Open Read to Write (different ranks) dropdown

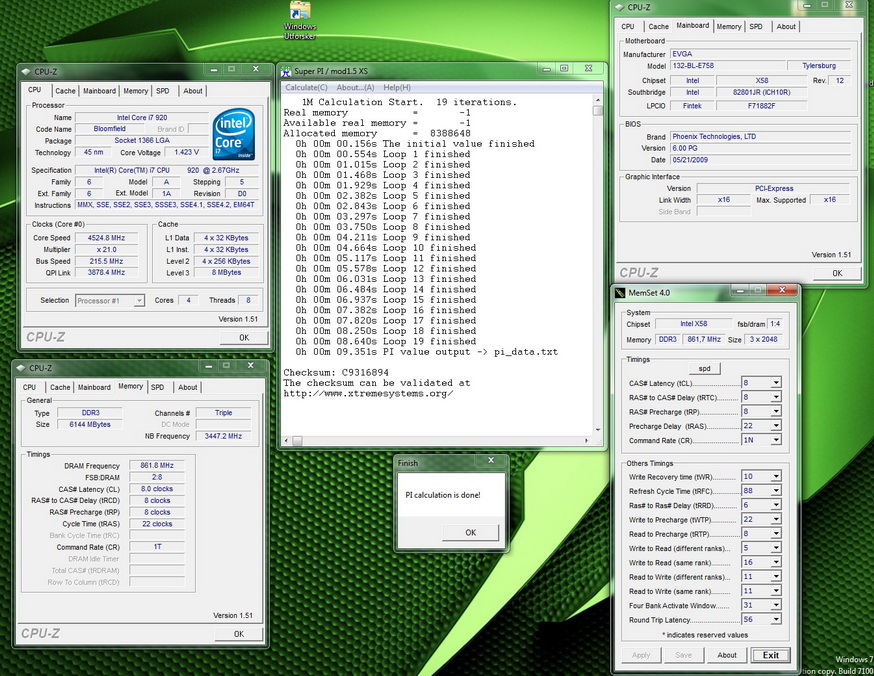[775, 577]
